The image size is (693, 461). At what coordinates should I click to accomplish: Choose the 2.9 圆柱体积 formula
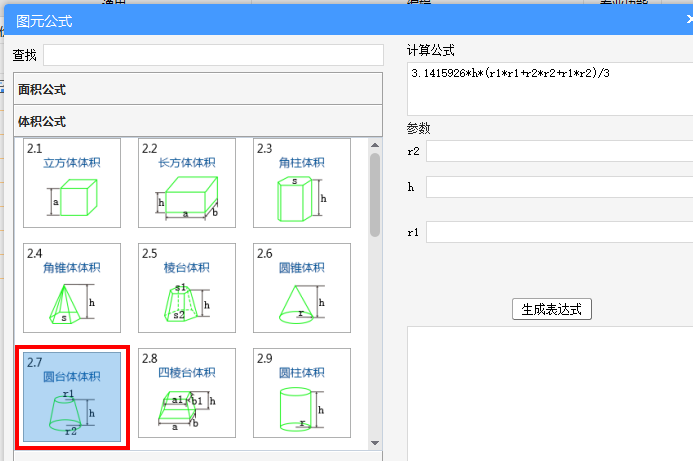click(302, 393)
